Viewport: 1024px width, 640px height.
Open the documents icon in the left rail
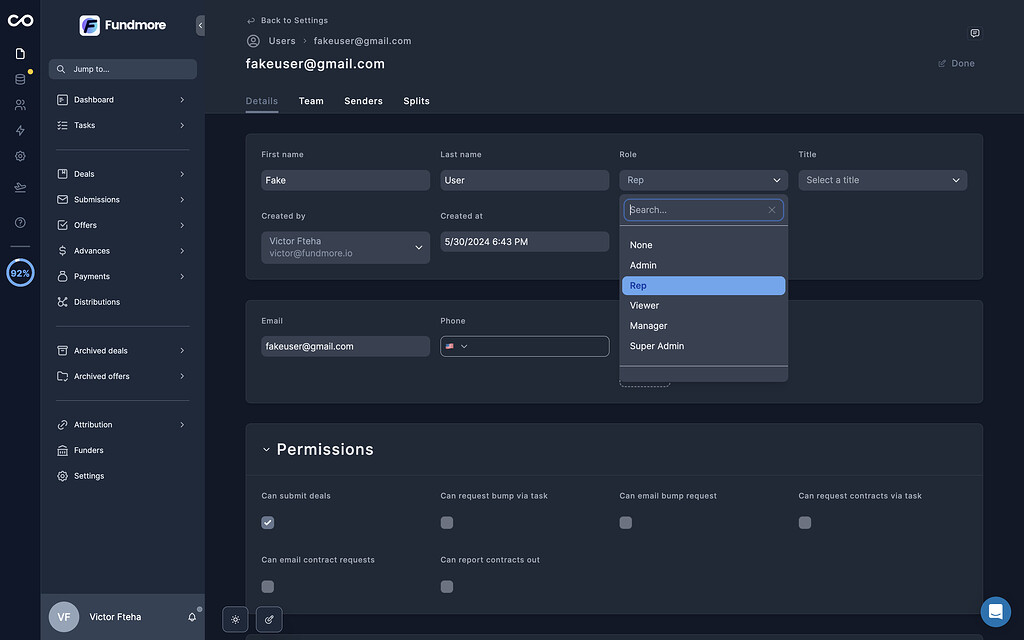(20, 52)
